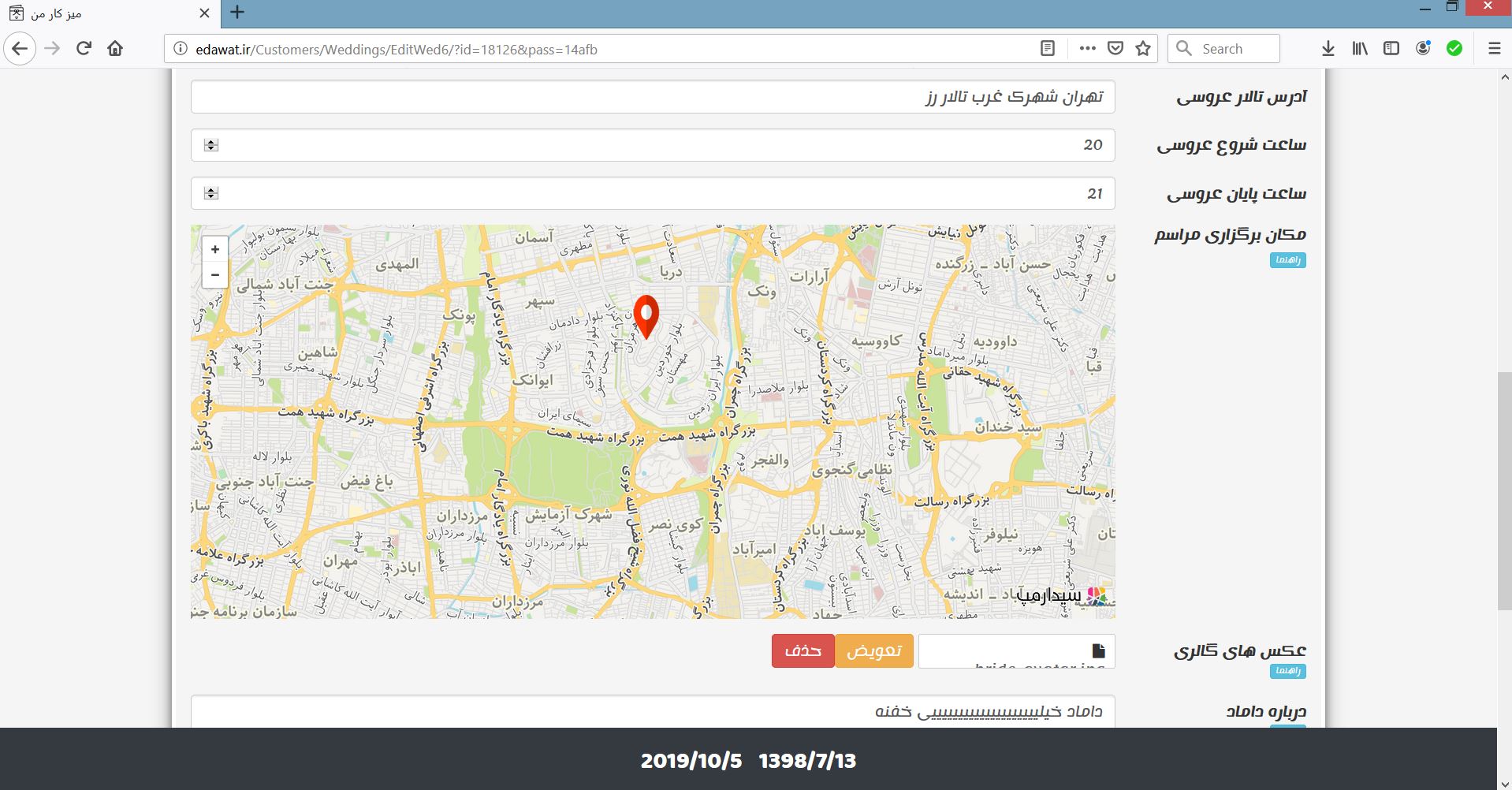The width and height of the screenshot is (1512, 790).
Task: Click the تعویض replace button
Action: pyautogui.click(x=873, y=651)
